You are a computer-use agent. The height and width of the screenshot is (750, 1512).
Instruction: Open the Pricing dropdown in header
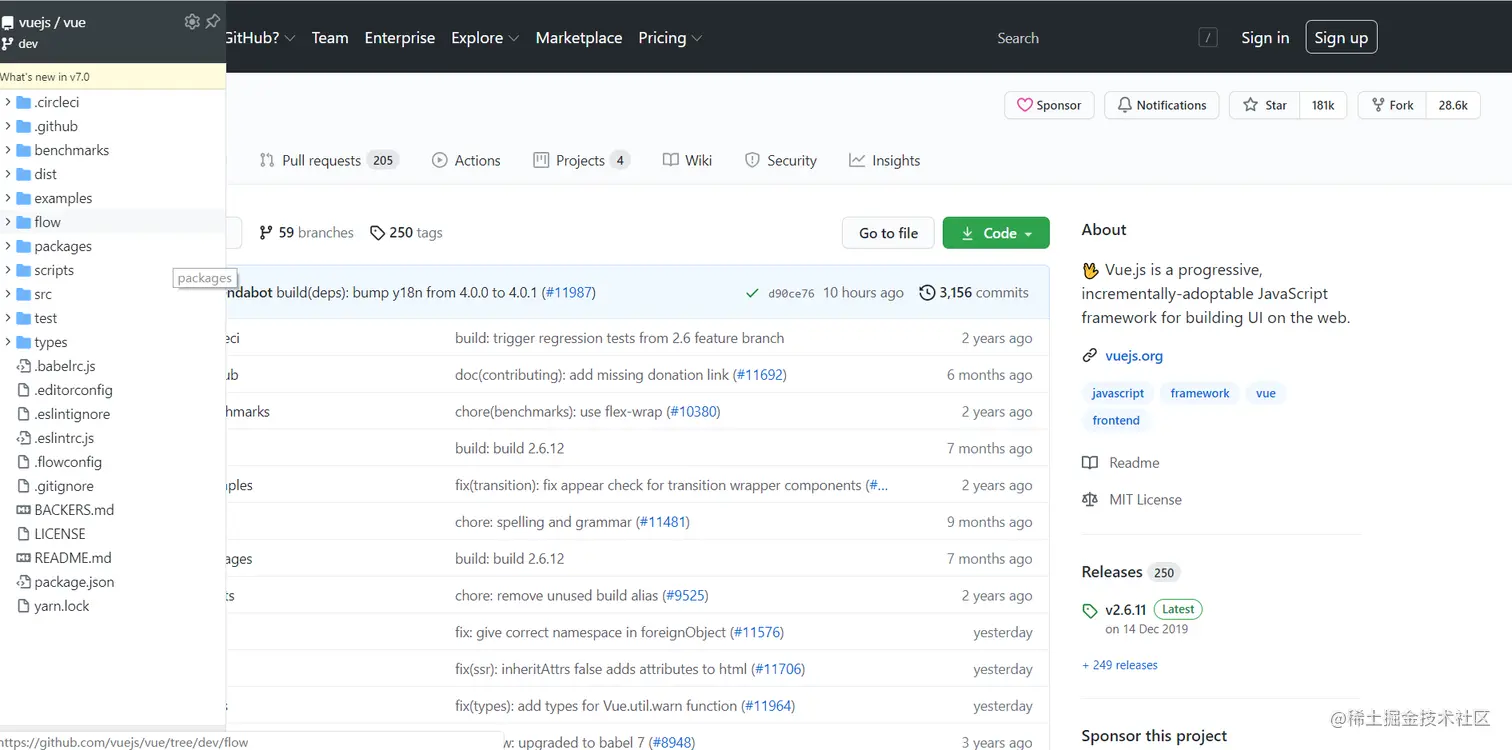670,38
